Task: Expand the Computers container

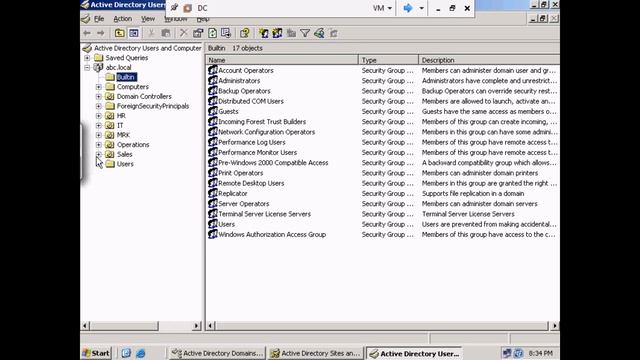Action: 98,87
